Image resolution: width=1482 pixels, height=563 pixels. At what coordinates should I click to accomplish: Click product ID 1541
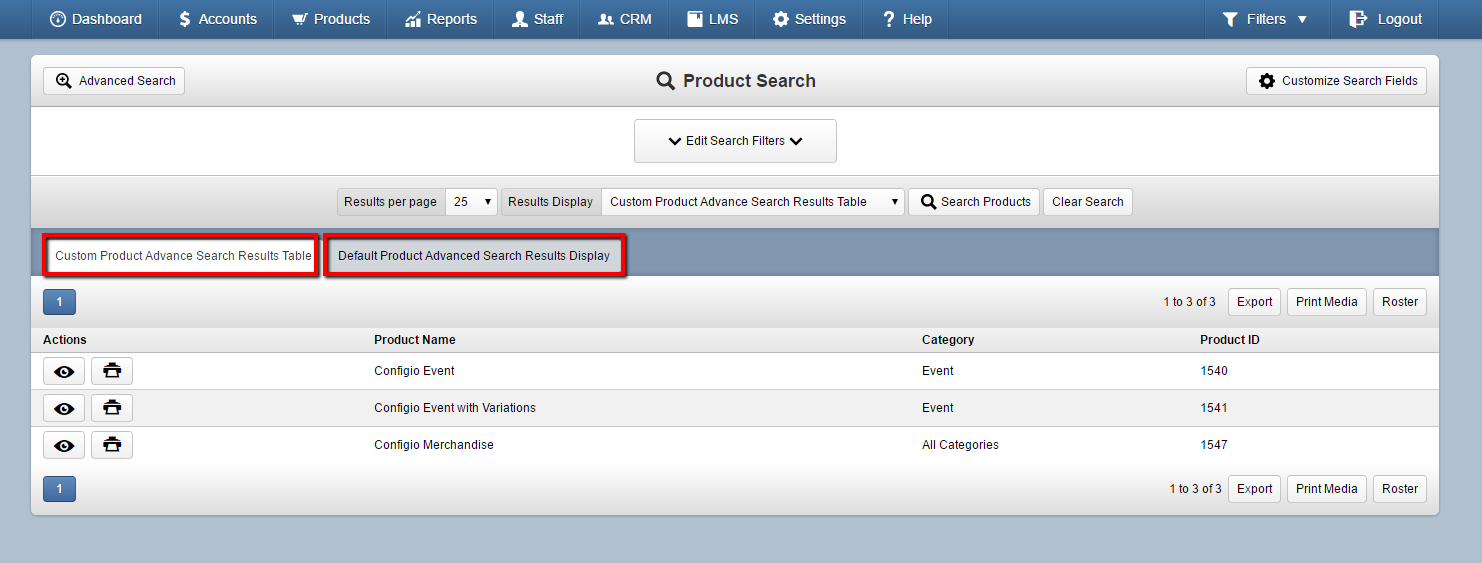pos(1214,408)
